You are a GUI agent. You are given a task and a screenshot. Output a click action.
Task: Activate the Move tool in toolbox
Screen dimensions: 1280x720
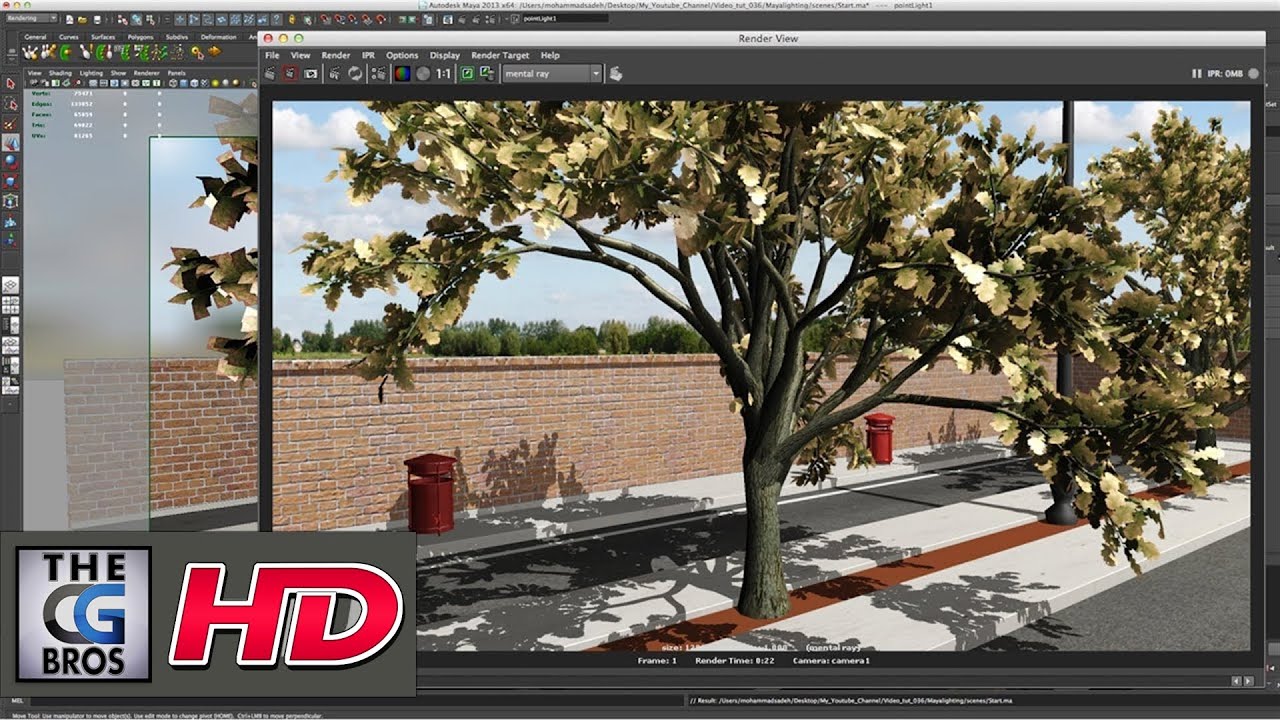10,144
